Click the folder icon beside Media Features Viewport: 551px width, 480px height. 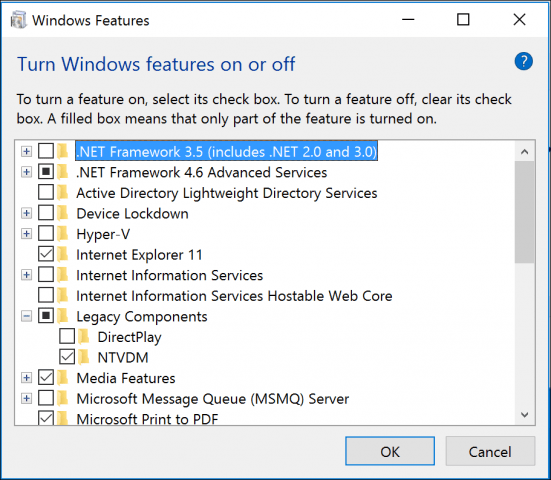(x=63, y=378)
